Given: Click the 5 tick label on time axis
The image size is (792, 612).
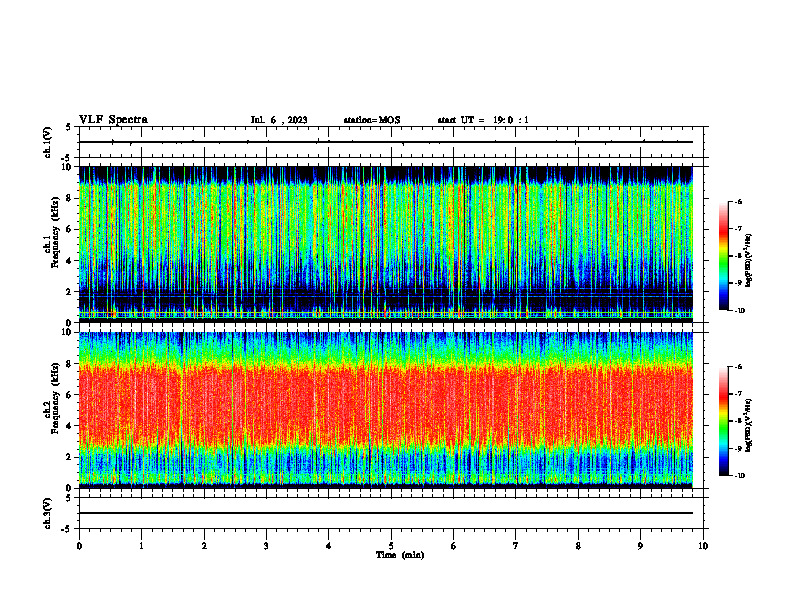Looking at the screenshot, I should (391, 546).
